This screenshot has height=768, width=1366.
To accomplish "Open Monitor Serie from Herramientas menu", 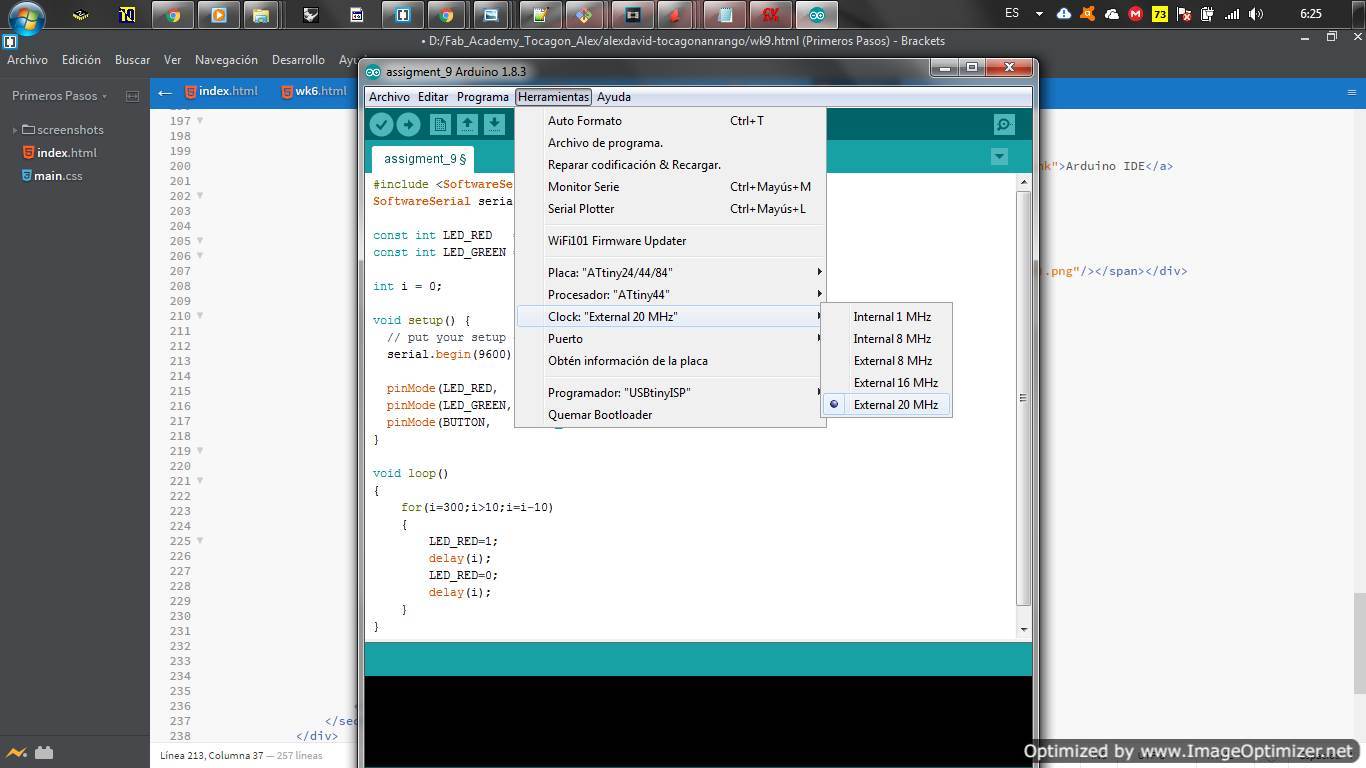I will coord(670,187).
